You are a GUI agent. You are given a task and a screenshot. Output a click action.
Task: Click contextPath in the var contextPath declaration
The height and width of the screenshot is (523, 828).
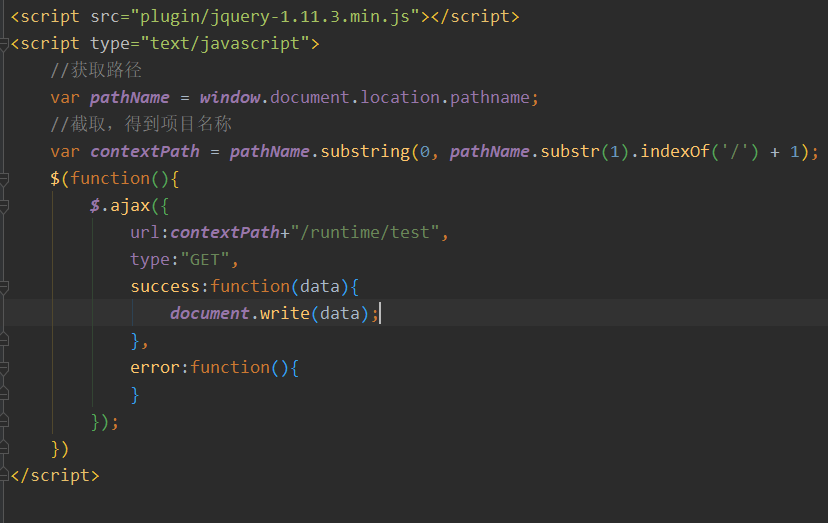145,152
